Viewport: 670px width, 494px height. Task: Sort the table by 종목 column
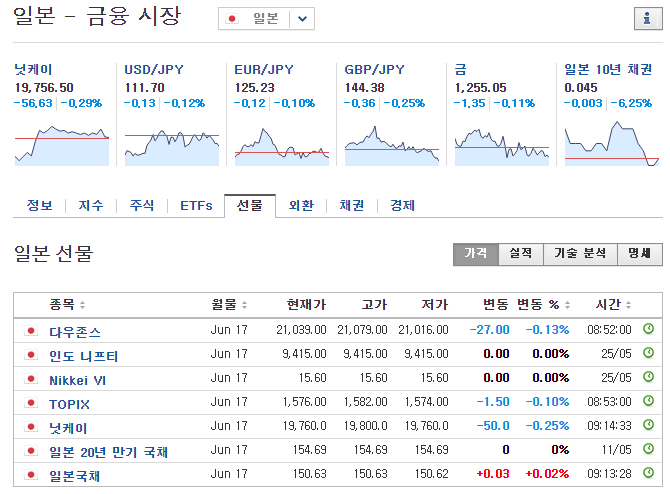[68, 304]
